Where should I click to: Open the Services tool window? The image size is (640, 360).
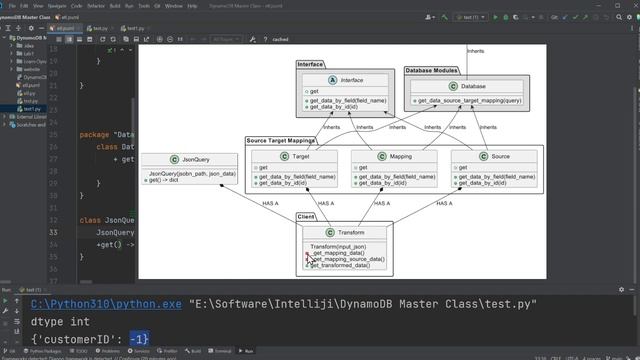click(139, 351)
